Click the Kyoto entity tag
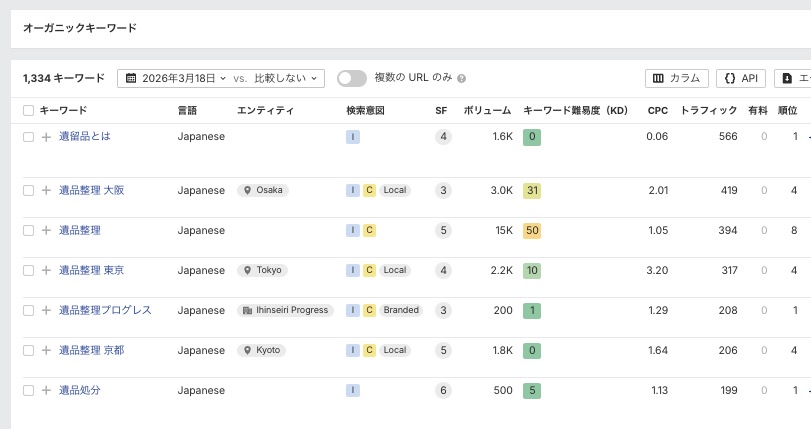811x429 pixels. tap(262, 350)
